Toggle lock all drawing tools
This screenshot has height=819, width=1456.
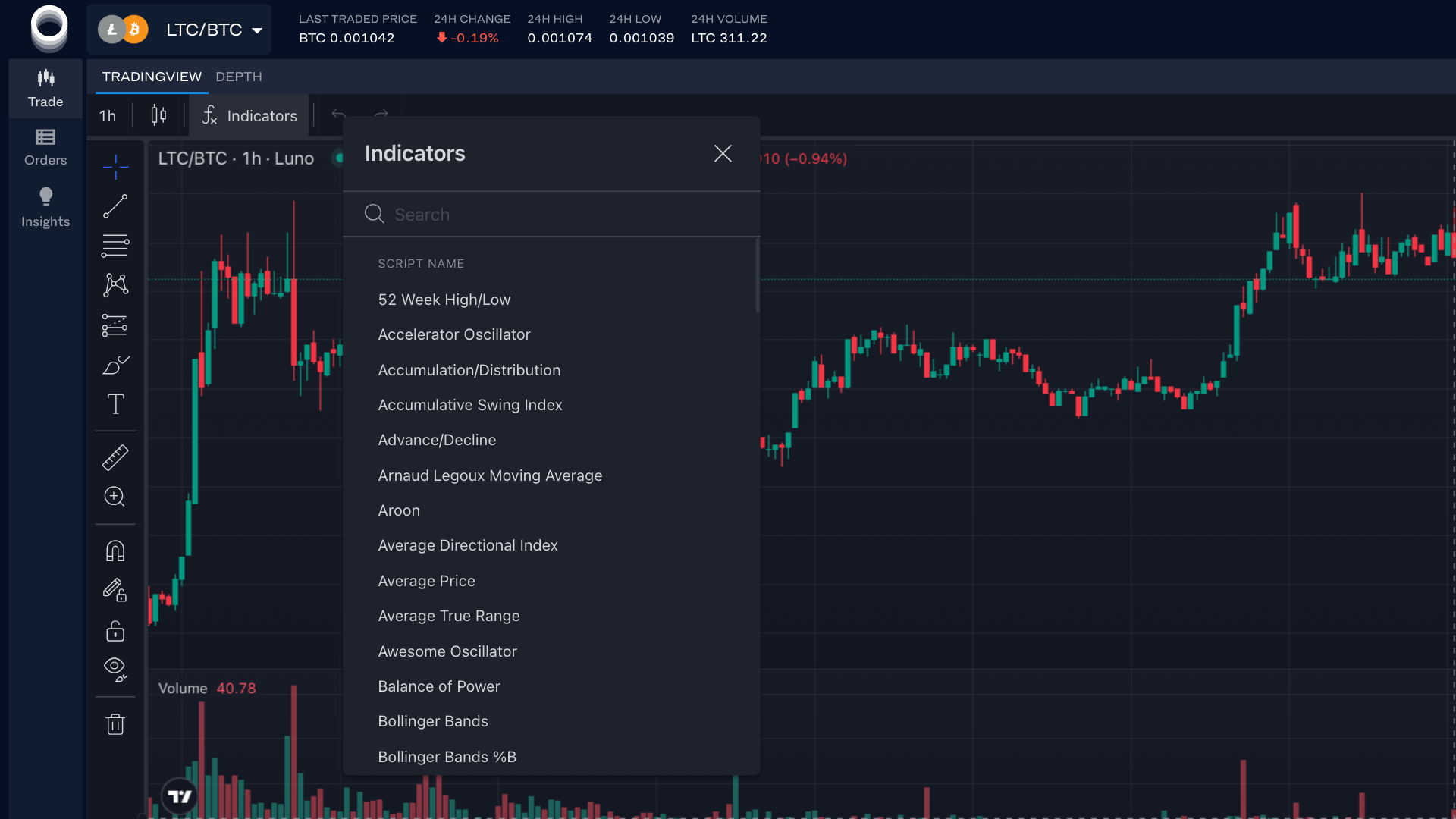click(115, 630)
